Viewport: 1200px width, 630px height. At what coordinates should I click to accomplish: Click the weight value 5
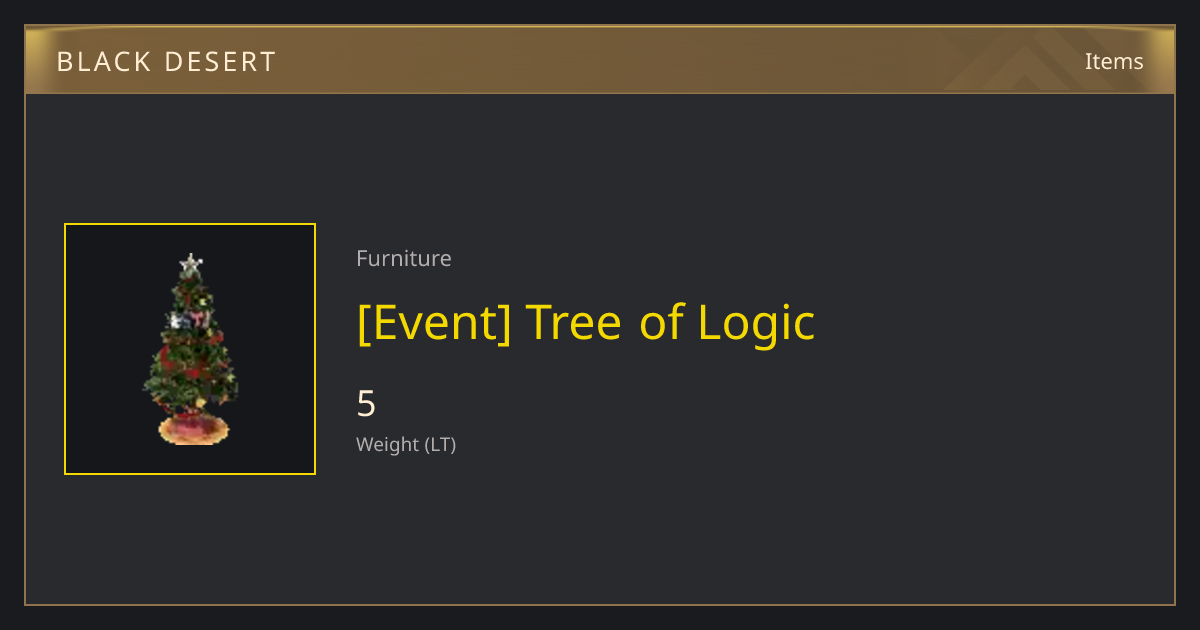367,404
